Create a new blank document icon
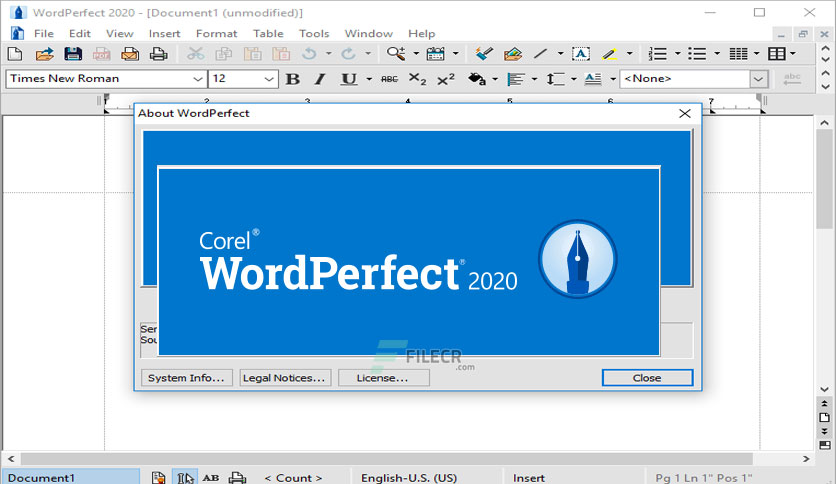 point(16,54)
